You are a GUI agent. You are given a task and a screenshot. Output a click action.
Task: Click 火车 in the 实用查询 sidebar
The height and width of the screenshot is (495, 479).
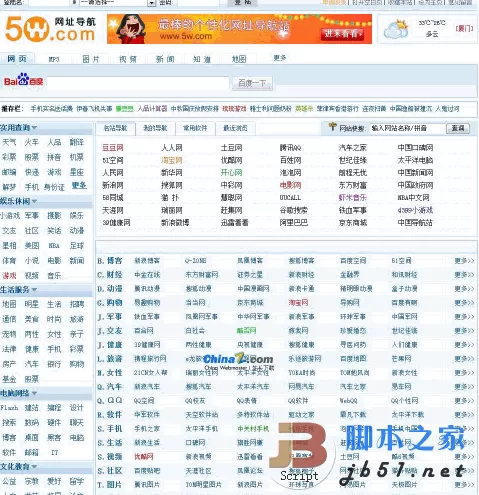[x=32, y=142]
